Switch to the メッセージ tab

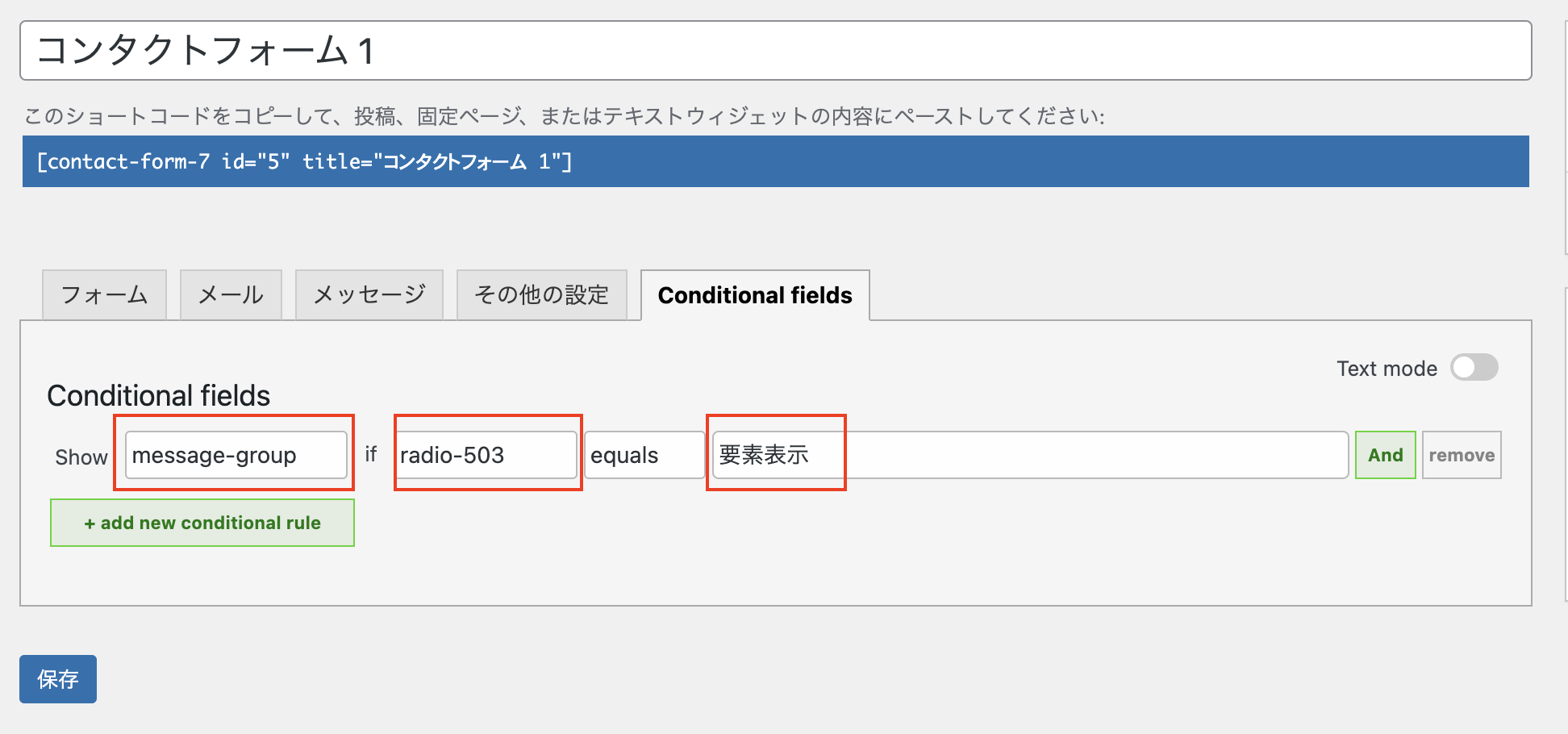(369, 294)
